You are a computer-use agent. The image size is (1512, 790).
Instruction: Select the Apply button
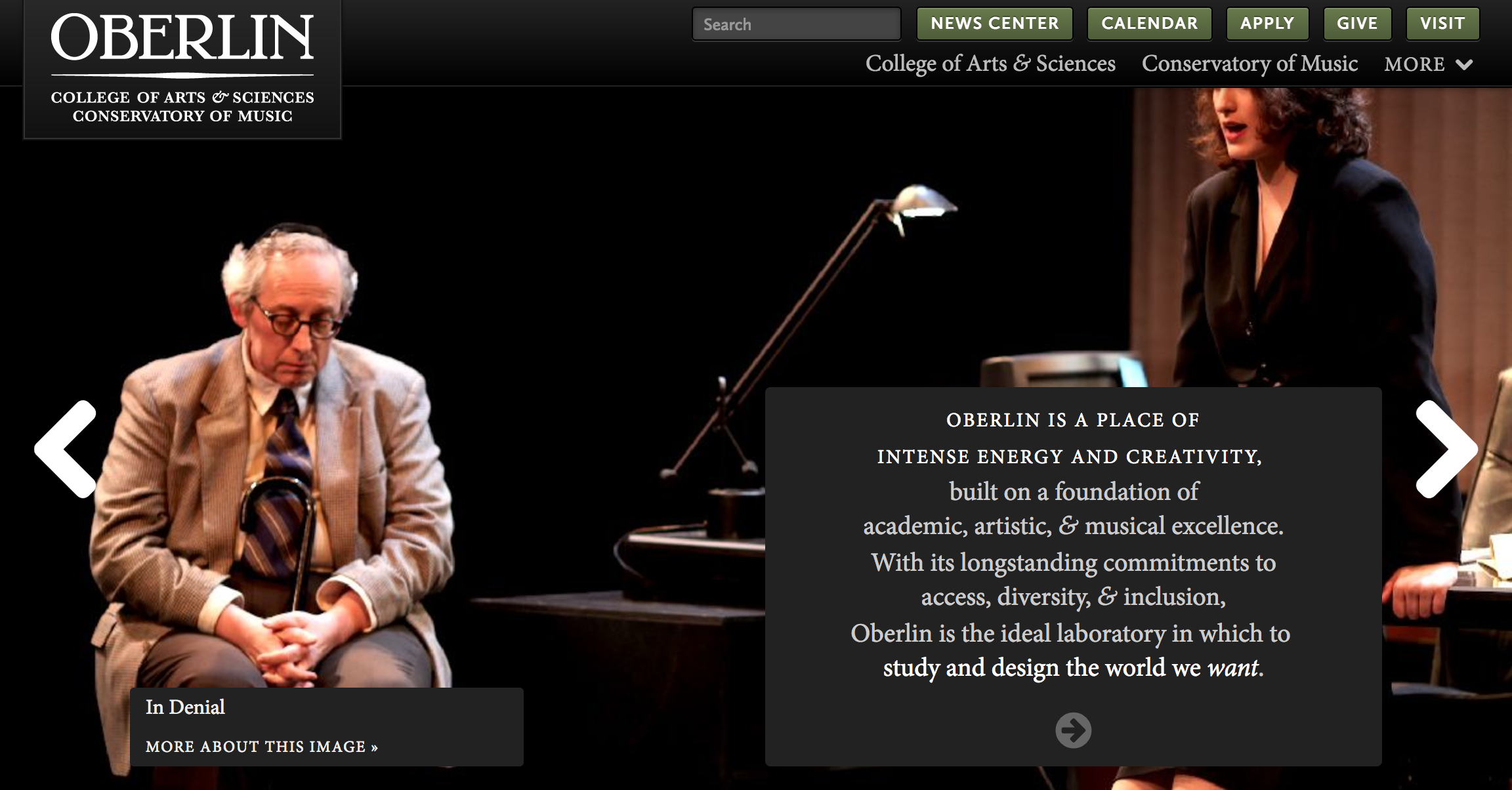tap(1267, 24)
